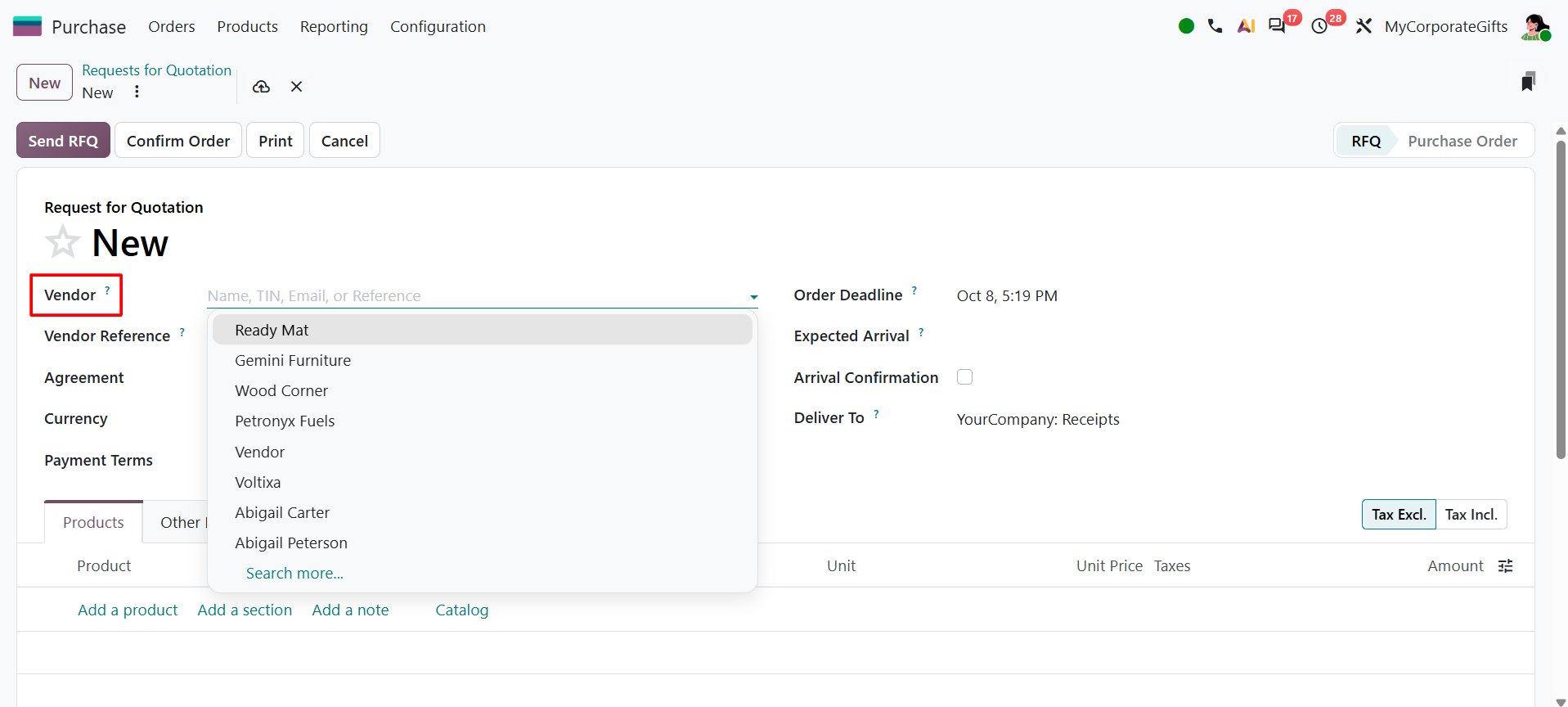Select Abigail Carter from the vendor list
This screenshot has height=707, width=1568.
click(482, 512)
